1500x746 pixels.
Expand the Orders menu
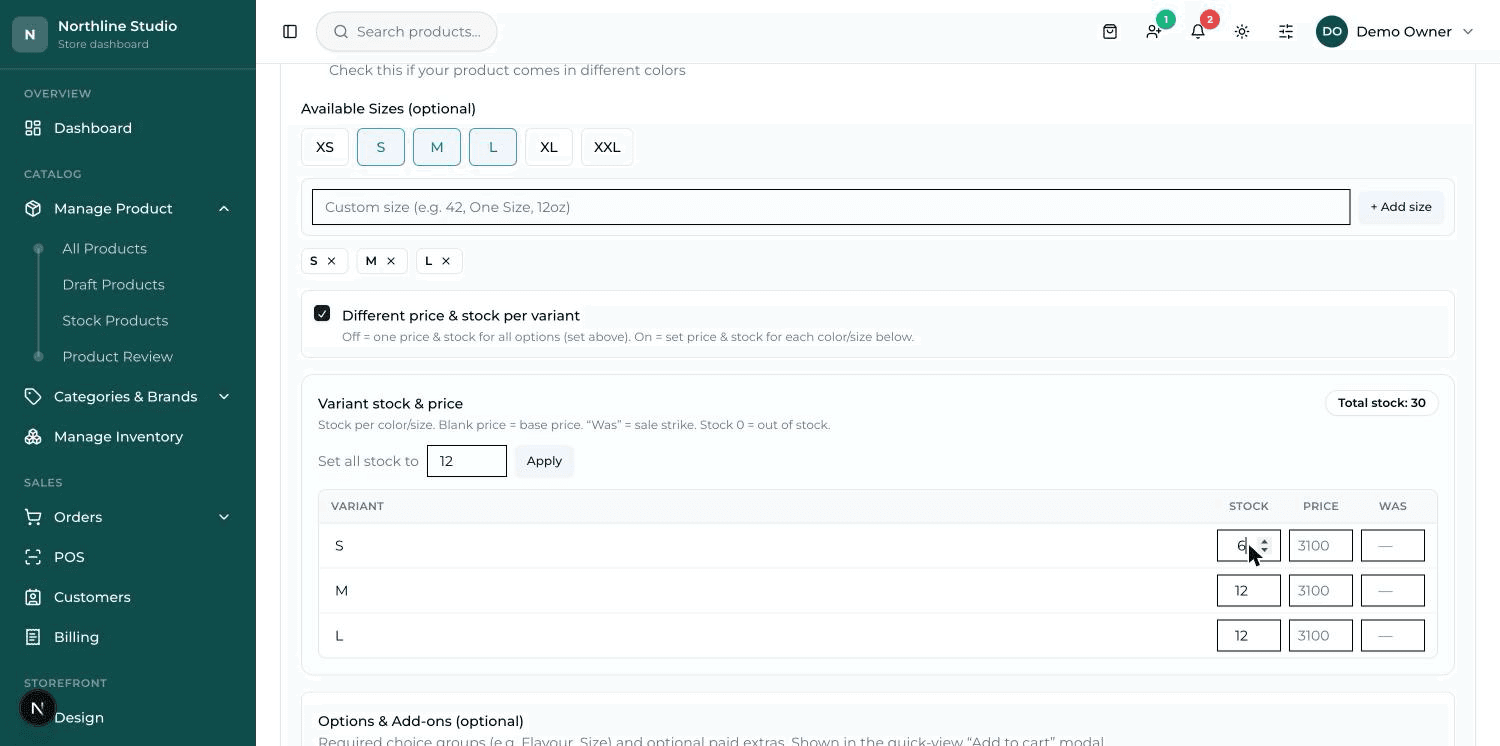pos(224,517)
